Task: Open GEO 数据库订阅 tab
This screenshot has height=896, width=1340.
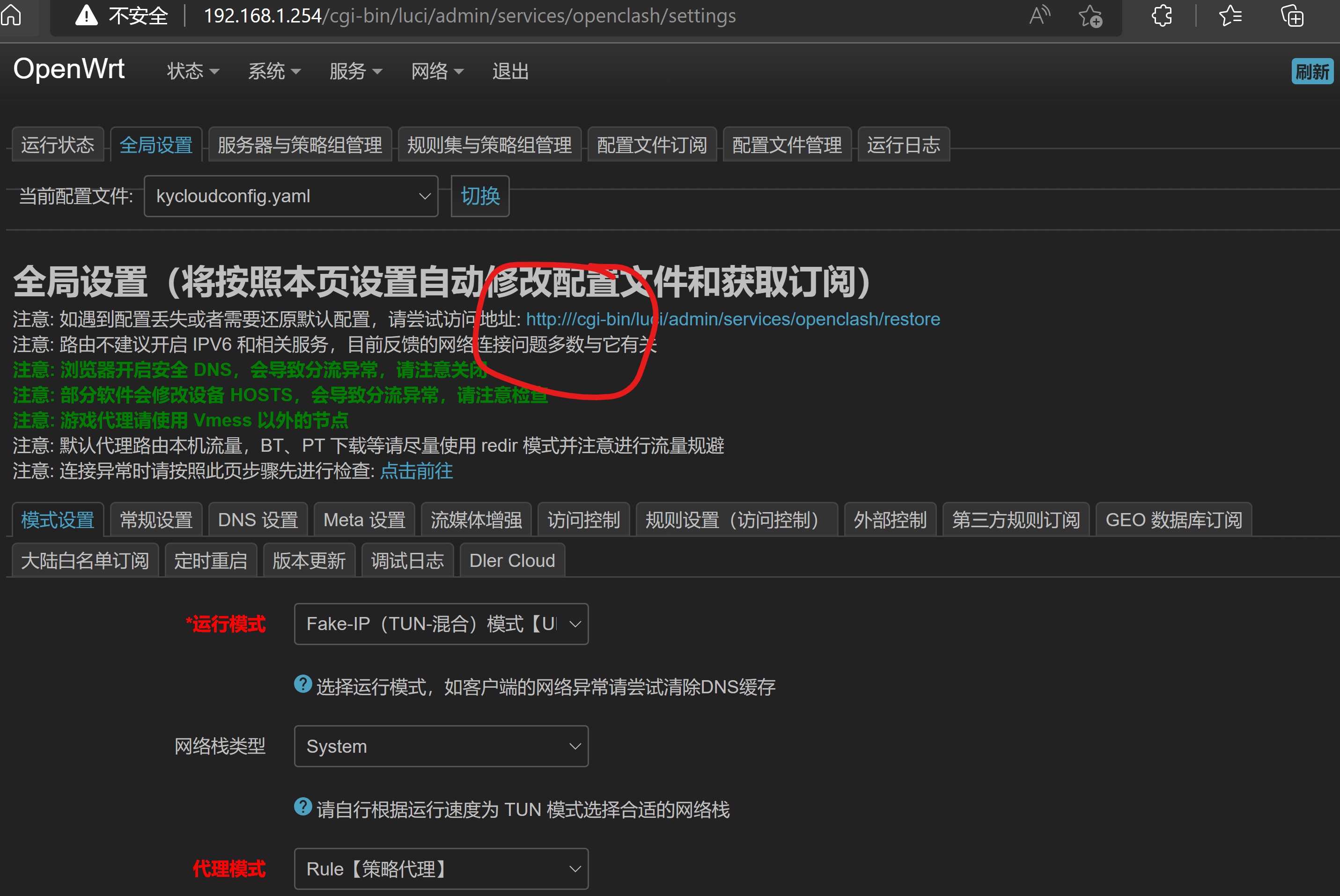Action: [x=1174, y=520]
